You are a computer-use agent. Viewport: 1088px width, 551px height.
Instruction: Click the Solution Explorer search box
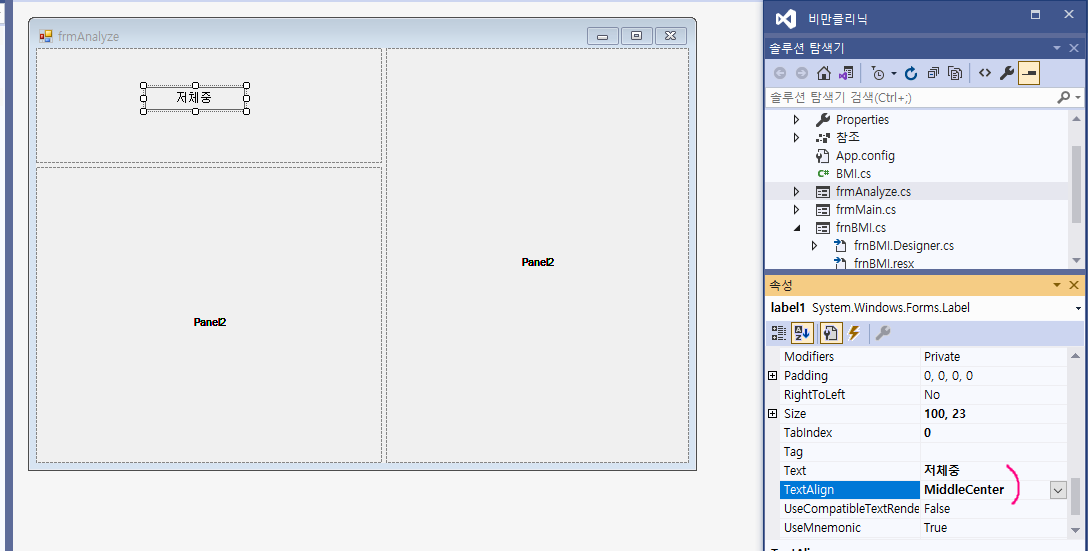coord(910,98)
